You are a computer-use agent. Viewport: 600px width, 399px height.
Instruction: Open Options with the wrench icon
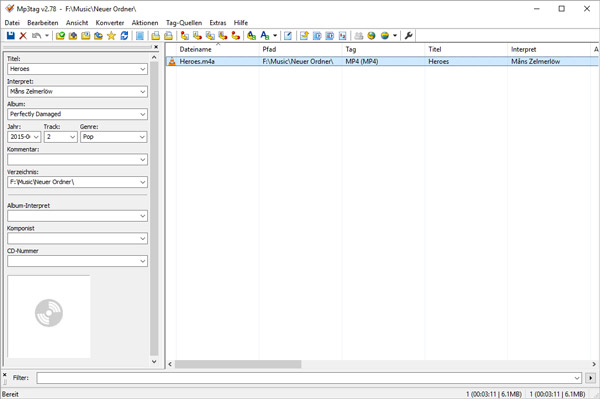coord(408,36)
